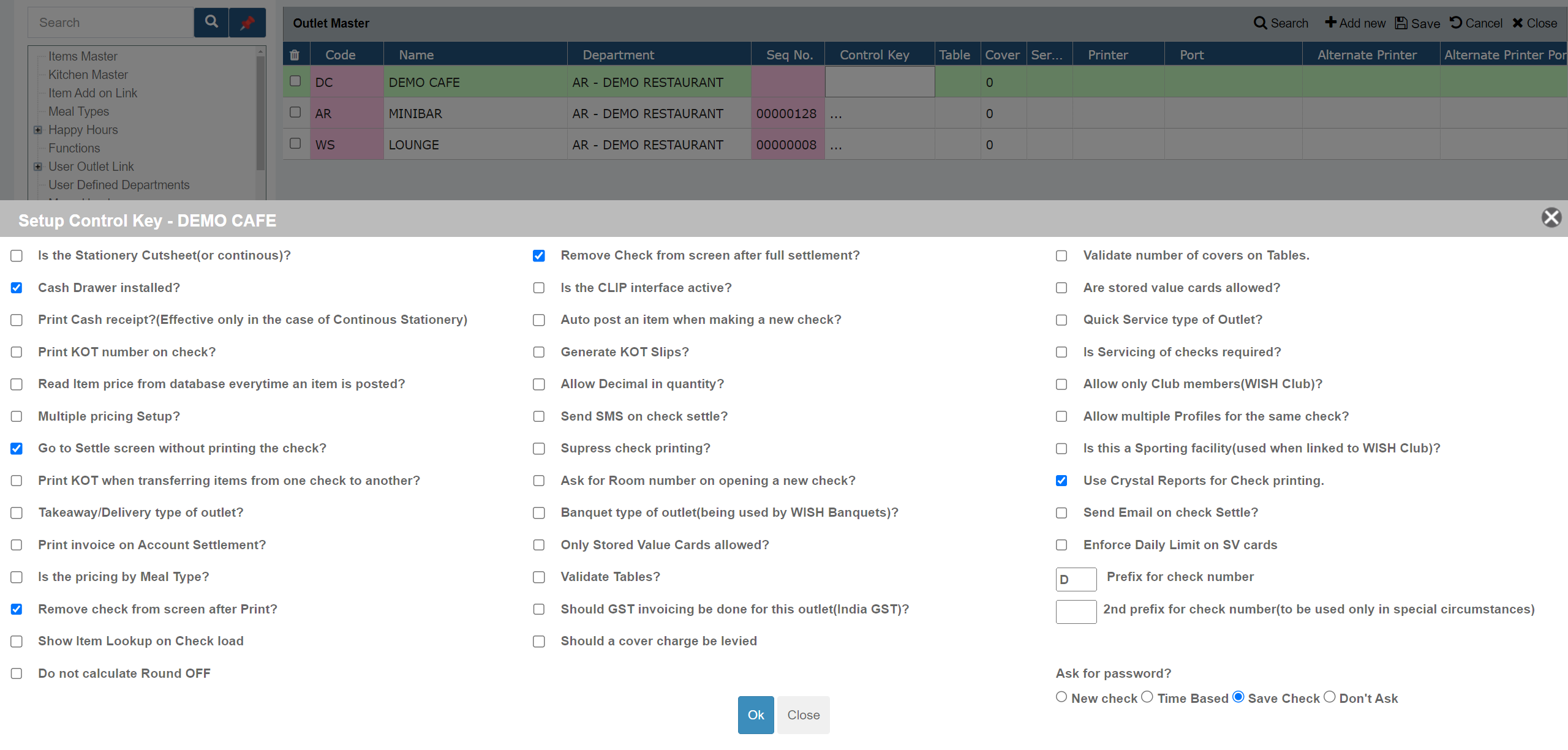1568x750 pixels.
Task: Click the grey Close button in dialog
Action: click(x=803, y=715)
